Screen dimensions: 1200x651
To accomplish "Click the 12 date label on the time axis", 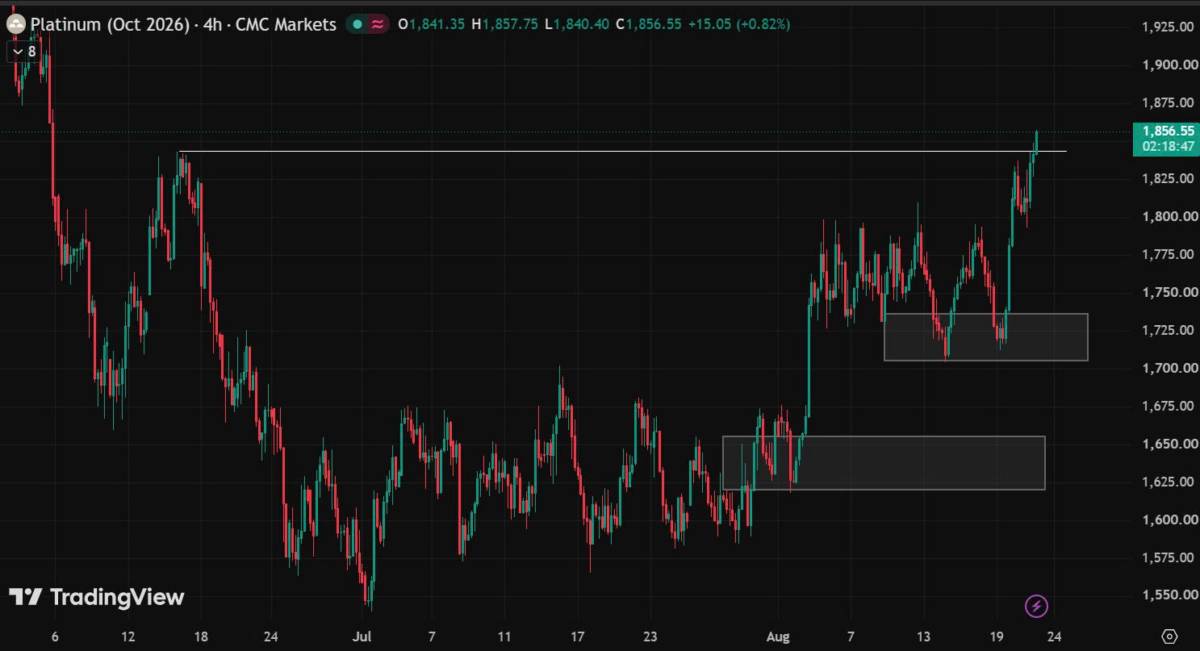I will tap(128, 636).
